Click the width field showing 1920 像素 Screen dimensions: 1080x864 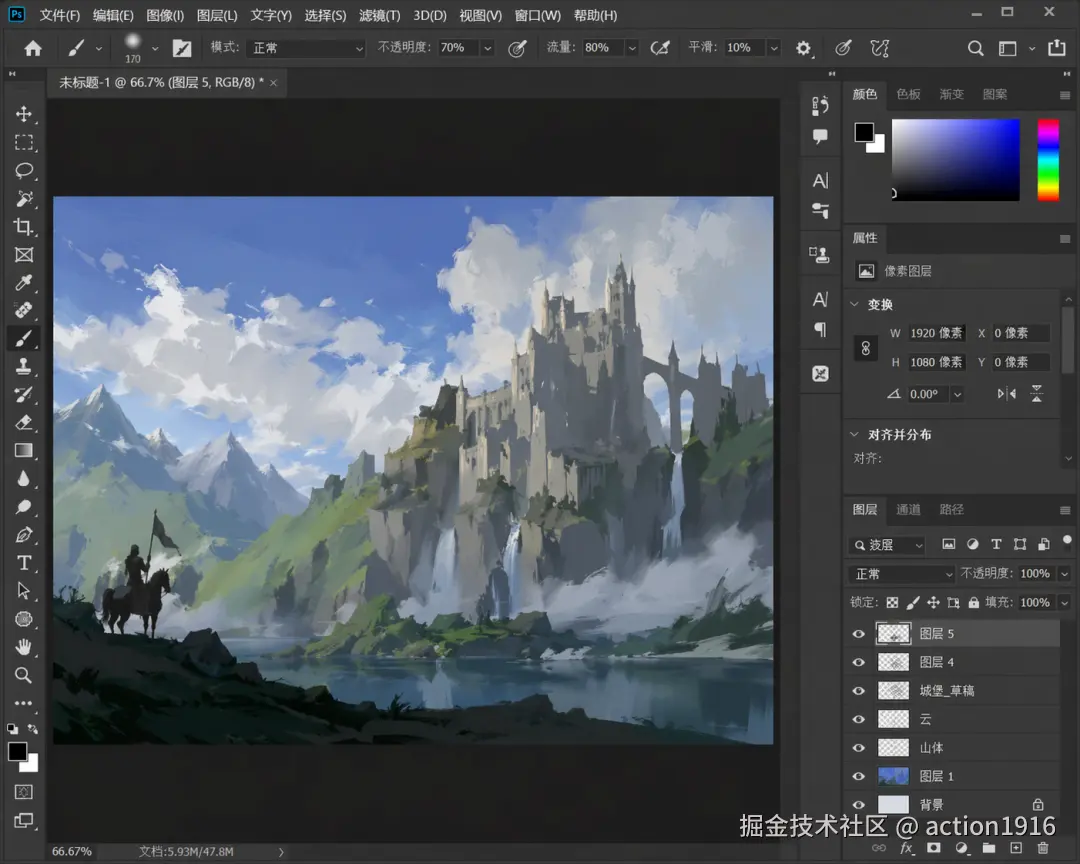[x=936, y=333]
